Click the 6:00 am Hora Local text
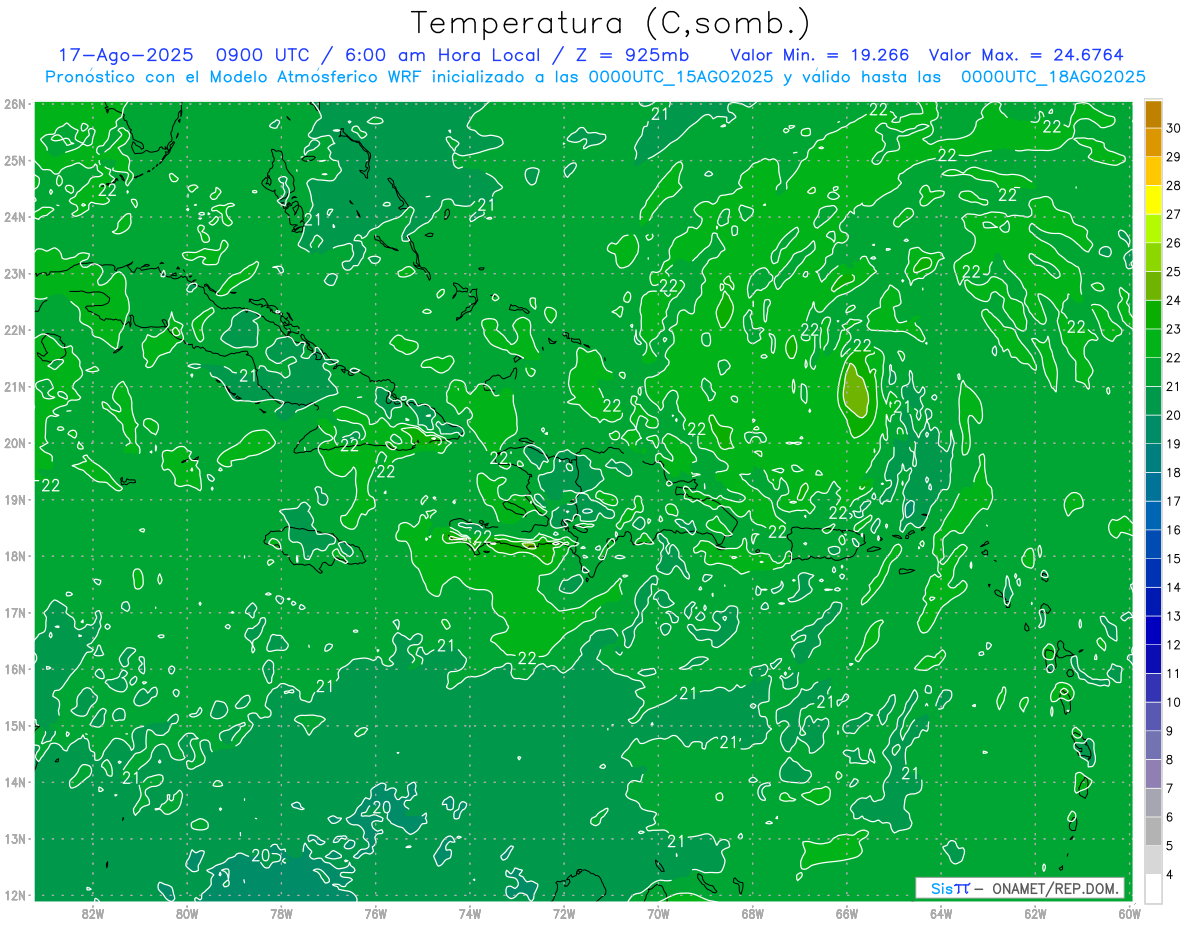Screen dimensions: 1200x927 pos(440,55)
